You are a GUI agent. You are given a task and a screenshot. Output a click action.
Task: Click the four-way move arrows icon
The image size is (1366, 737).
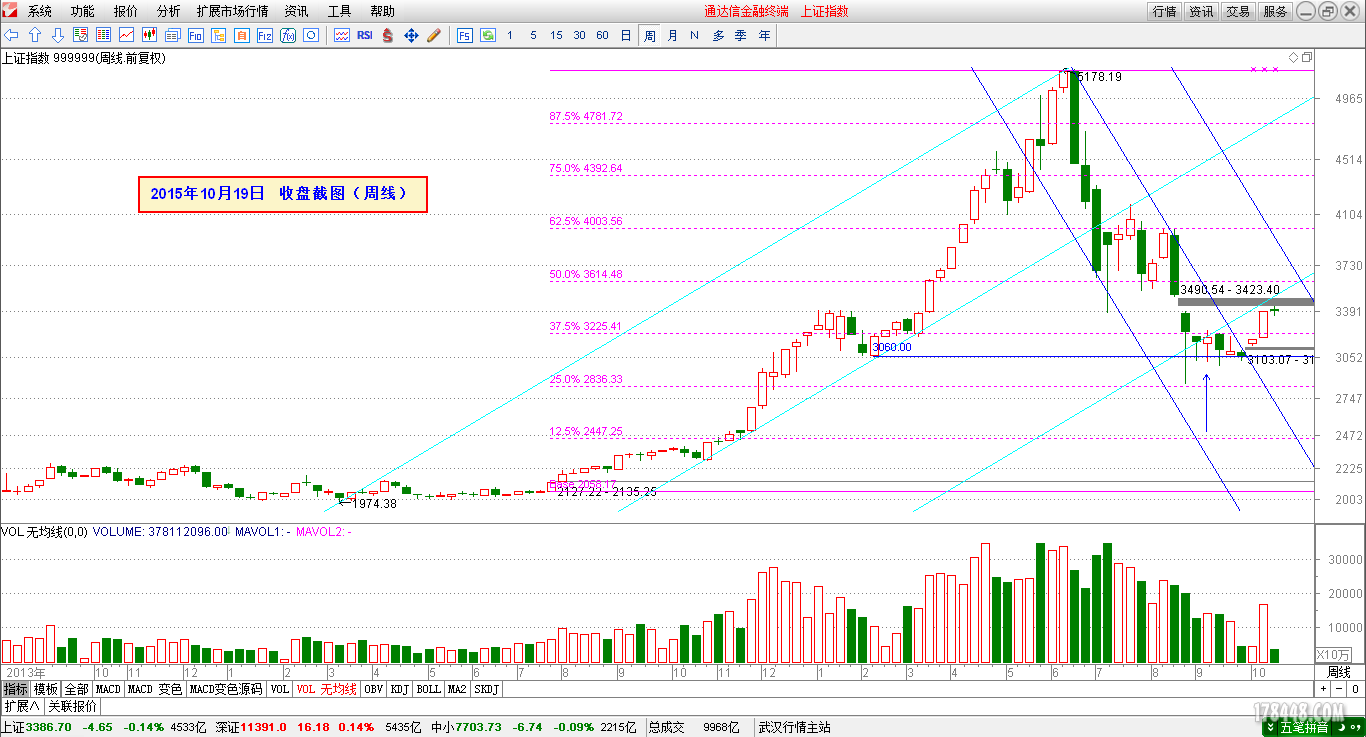[x=411, y=35]
